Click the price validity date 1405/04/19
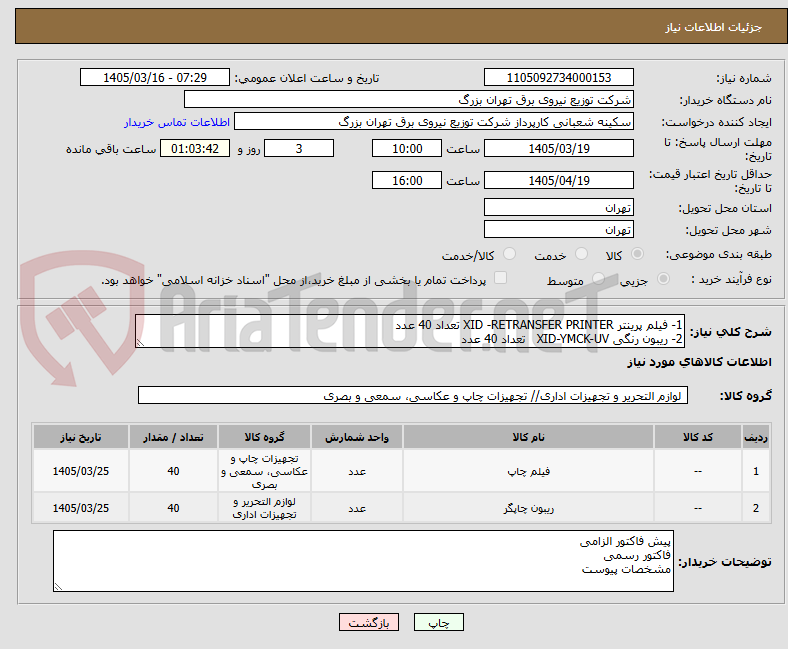The image size is (788, 649). click(x=559, y=180)
